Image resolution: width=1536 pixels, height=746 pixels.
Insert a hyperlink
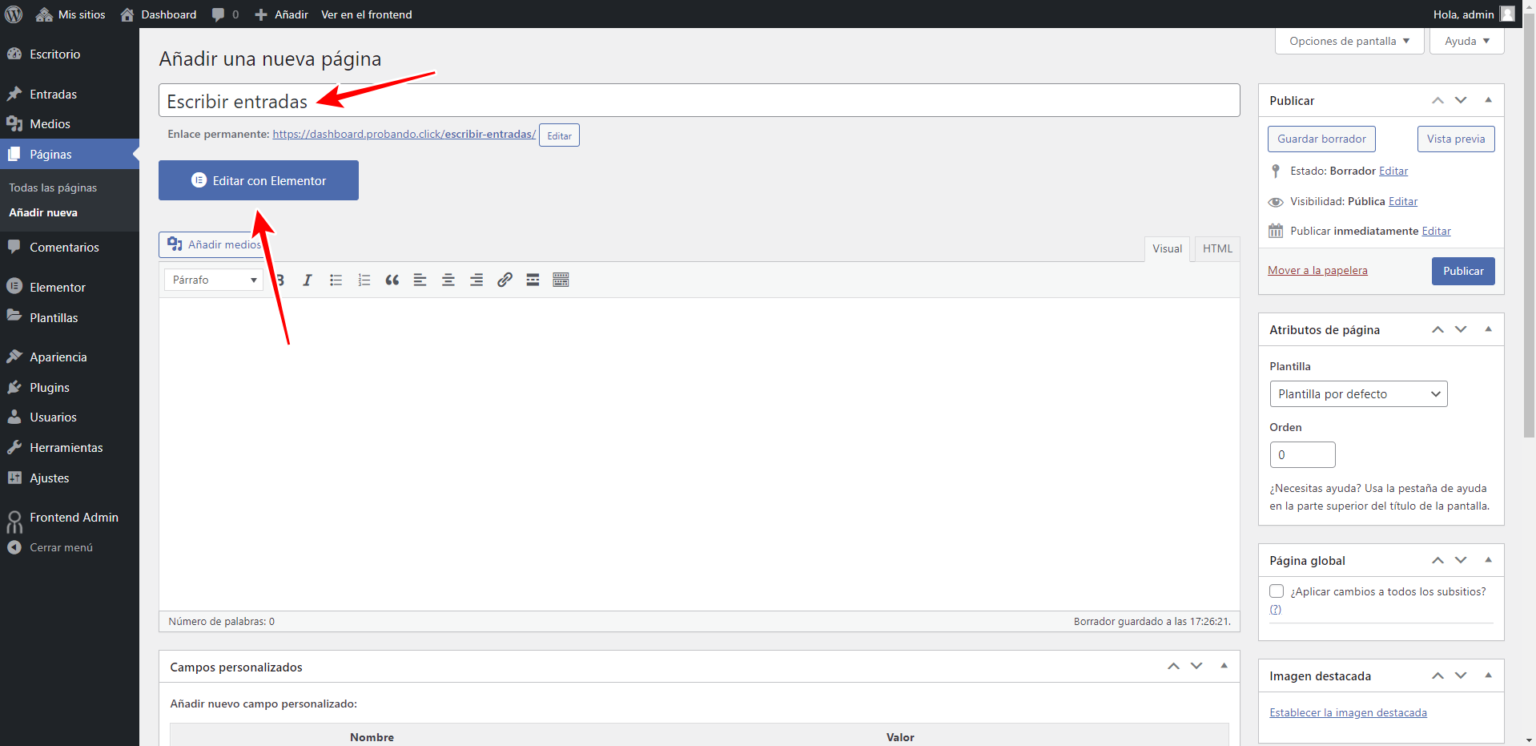pyautogui.click(x=504, y=279)
